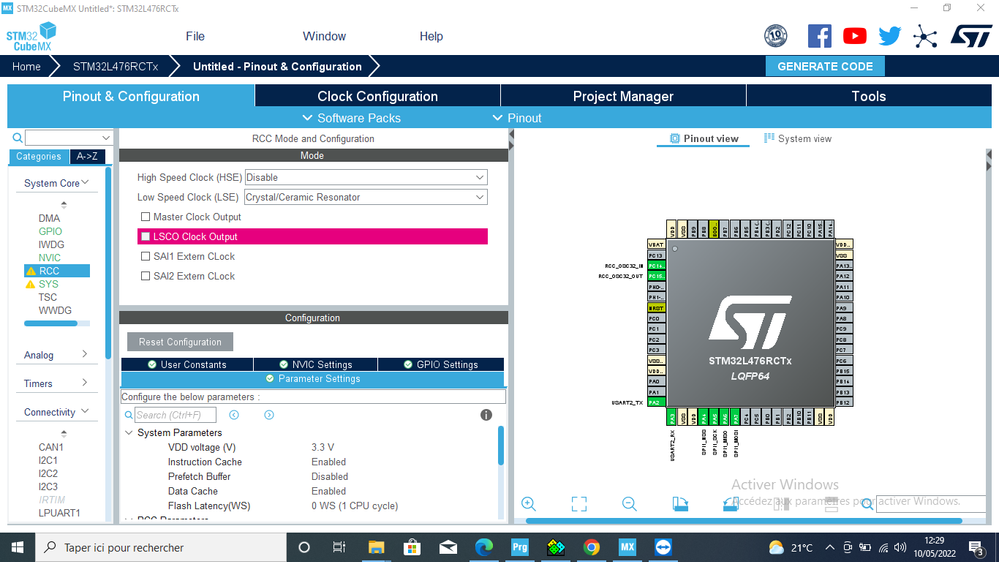Switch to the Project Manager tab

point(623,96)
